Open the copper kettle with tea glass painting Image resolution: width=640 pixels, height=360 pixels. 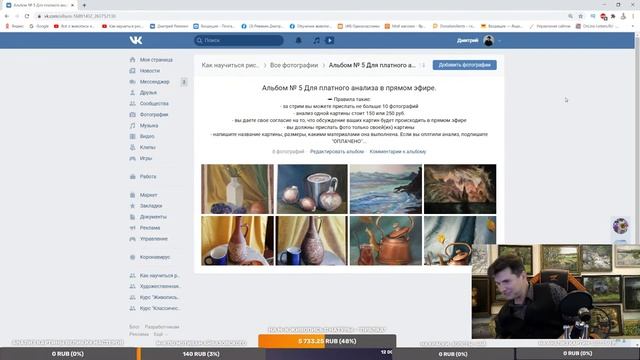386,241
